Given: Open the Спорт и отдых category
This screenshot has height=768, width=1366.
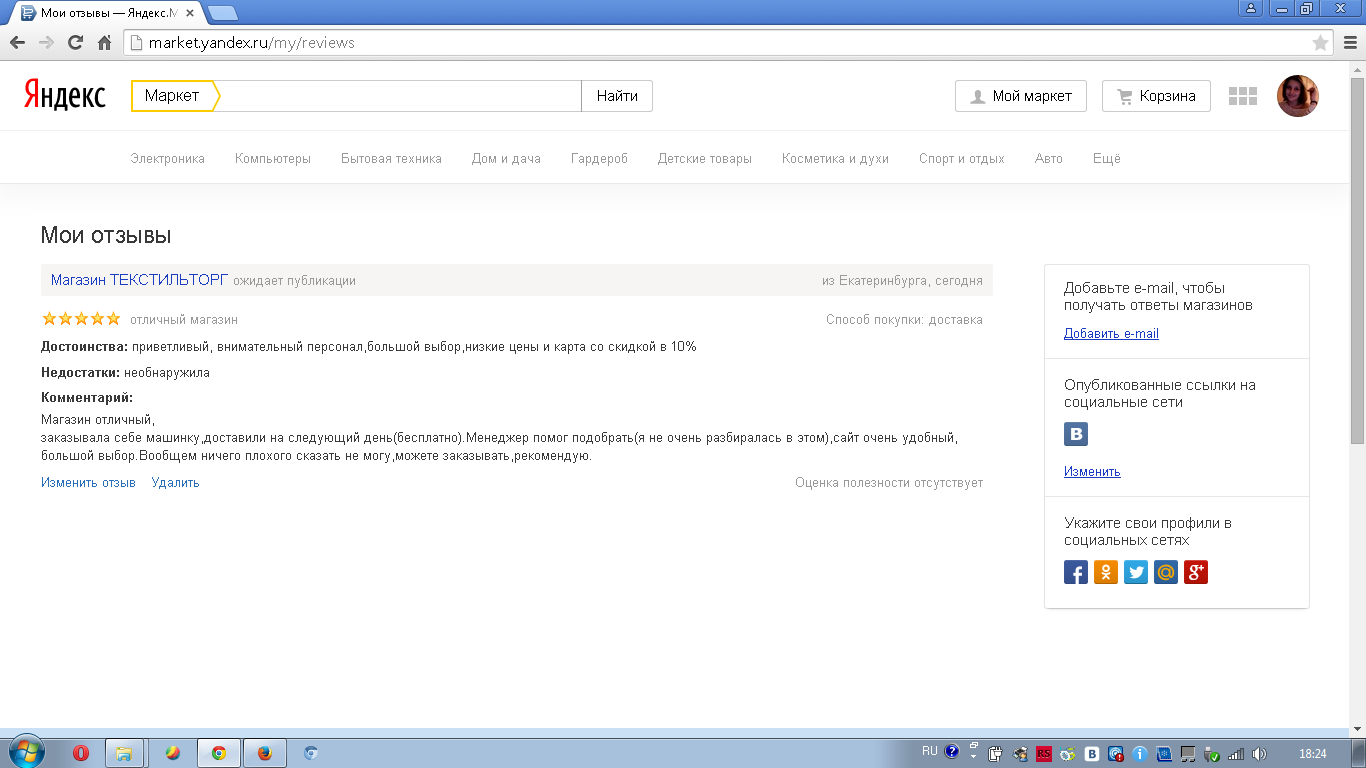Looking at the screenshot, I should coord(962,158).
